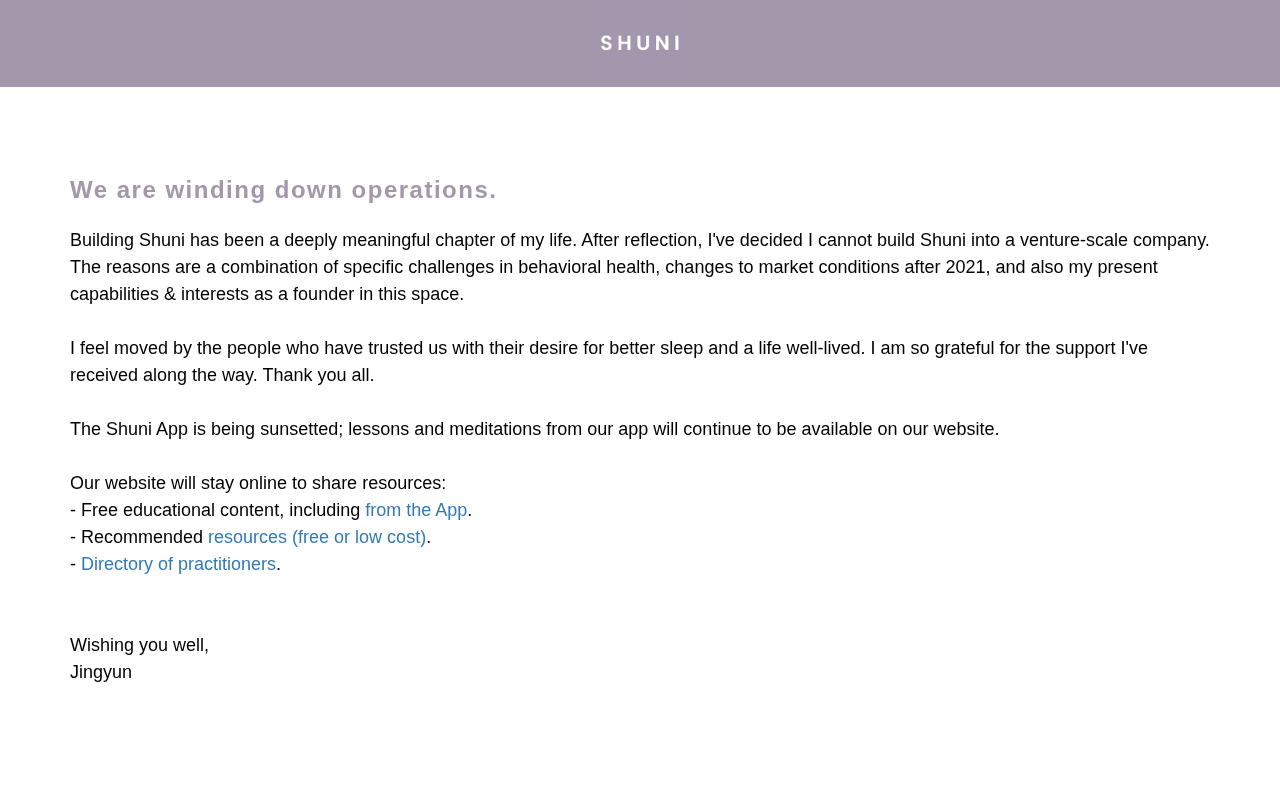Click the "We are winding down operations." heading
1280x800 pixels.
pos(283,190)
